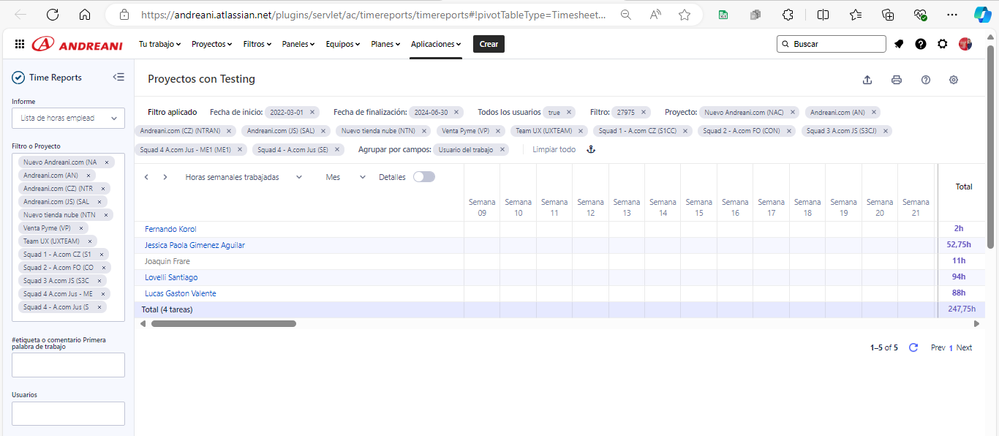Screen dimensions: 999x436
Task: Open browser zoom magnifier
Action: click(626, 15)
